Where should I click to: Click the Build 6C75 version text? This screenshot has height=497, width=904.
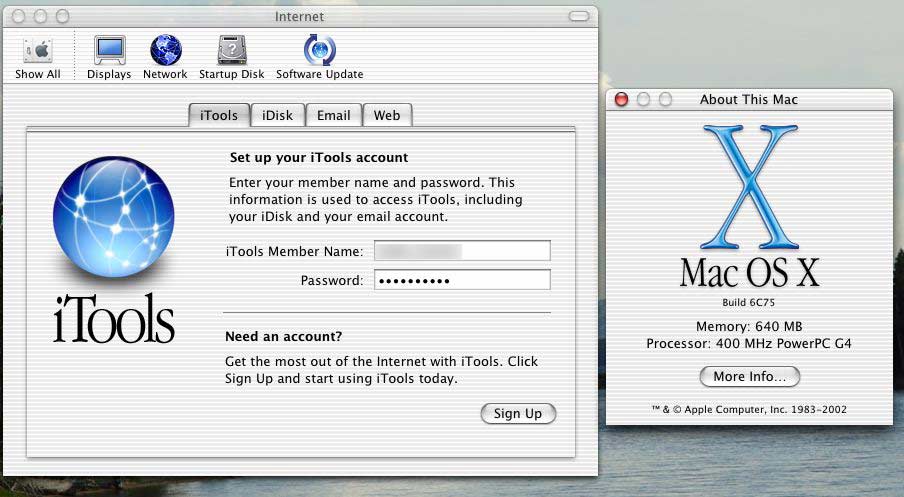point(748,302)
